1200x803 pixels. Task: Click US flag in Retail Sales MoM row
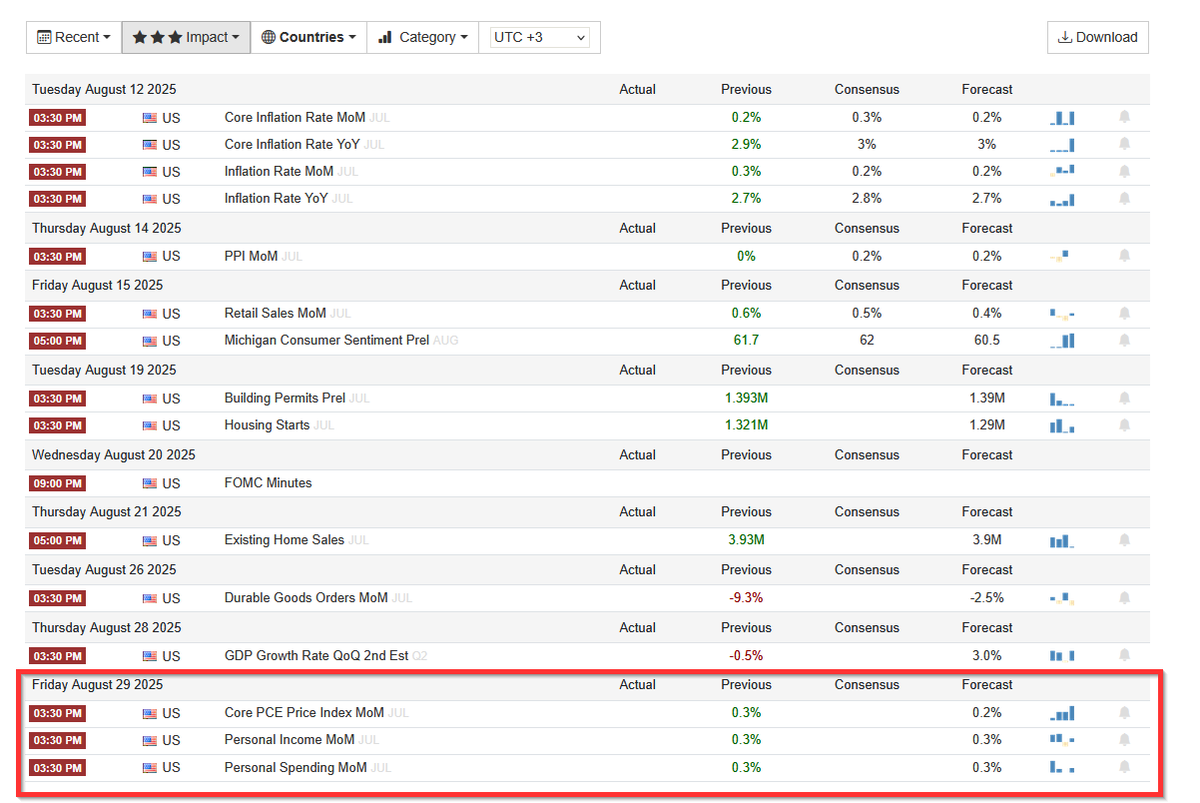[150, 314]
